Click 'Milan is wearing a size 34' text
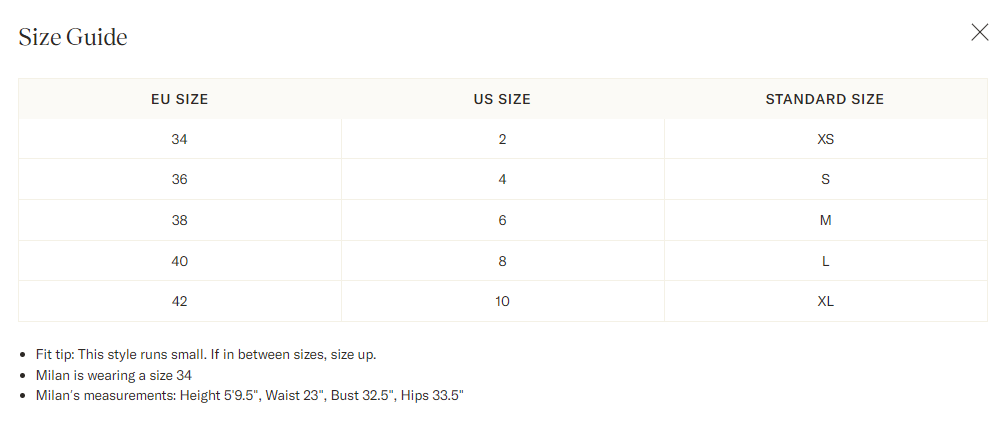Image resolution: width=1000 pixels, height=448 pixels. pyautogui.click(x=114, y=375)
